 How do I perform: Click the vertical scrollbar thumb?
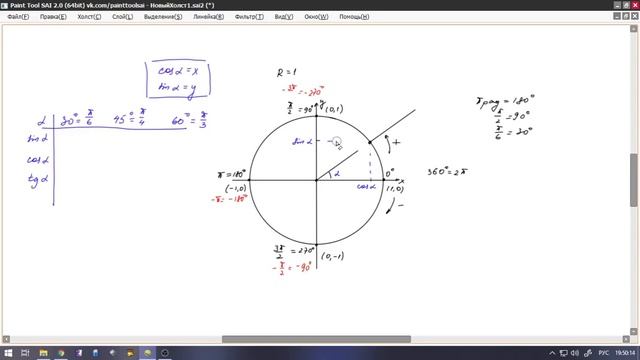click(x=634, y=180)
